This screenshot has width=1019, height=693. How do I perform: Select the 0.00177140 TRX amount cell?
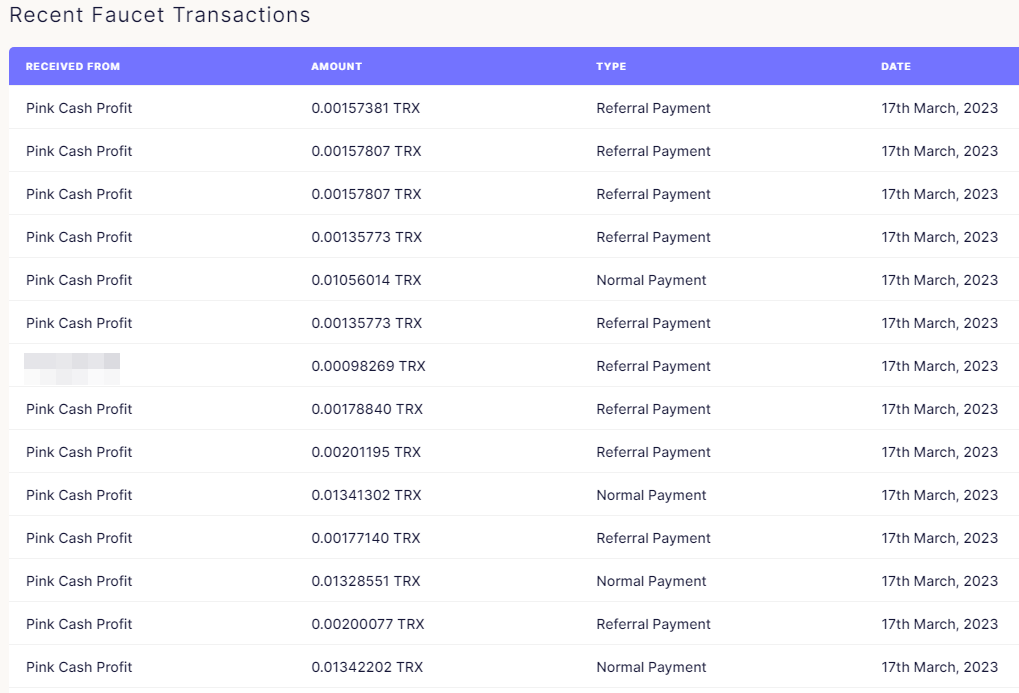(366, 538)
